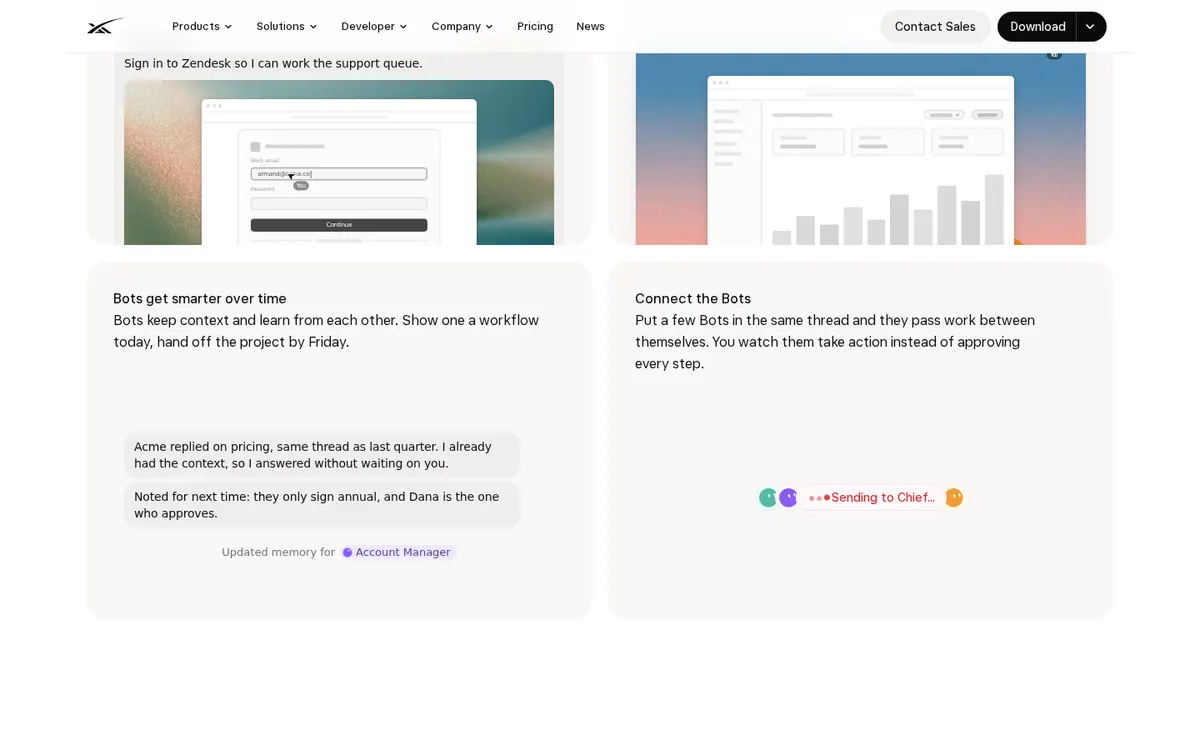Image resolution: width=1200 pixels, height=750 pixels.
Task: Expand the Download options chevron
Action: [x=1091, y=27]
